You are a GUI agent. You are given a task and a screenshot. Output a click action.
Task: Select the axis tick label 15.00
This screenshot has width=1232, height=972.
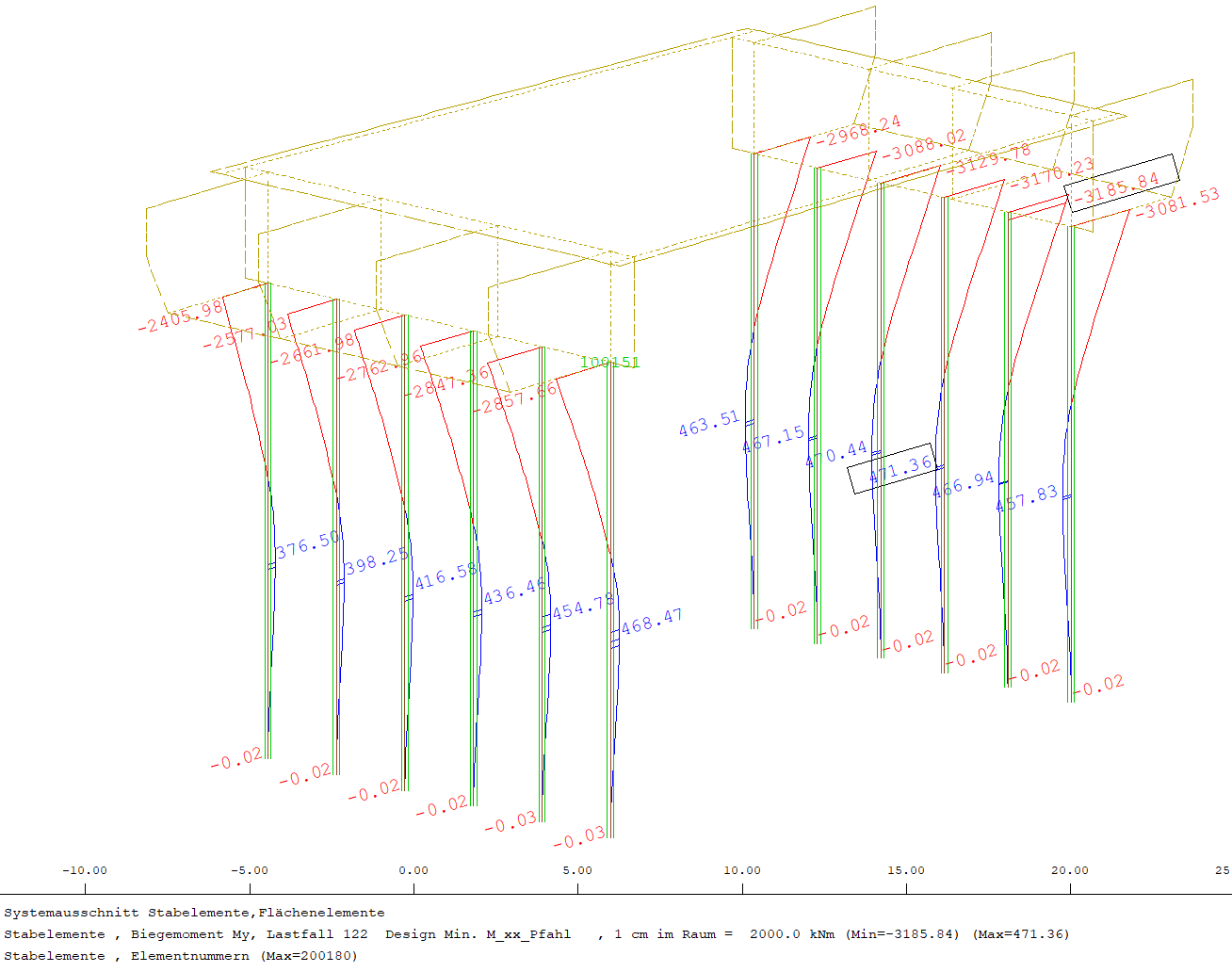[906, 870]
